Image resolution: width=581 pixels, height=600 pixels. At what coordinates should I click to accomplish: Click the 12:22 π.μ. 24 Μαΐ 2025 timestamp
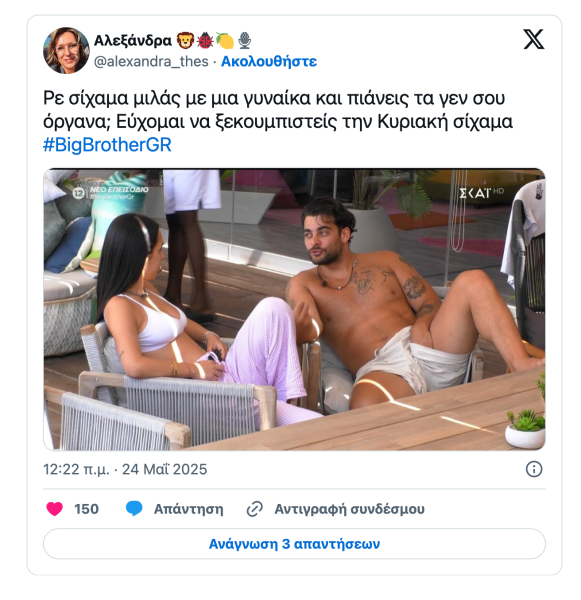point(125,470)
